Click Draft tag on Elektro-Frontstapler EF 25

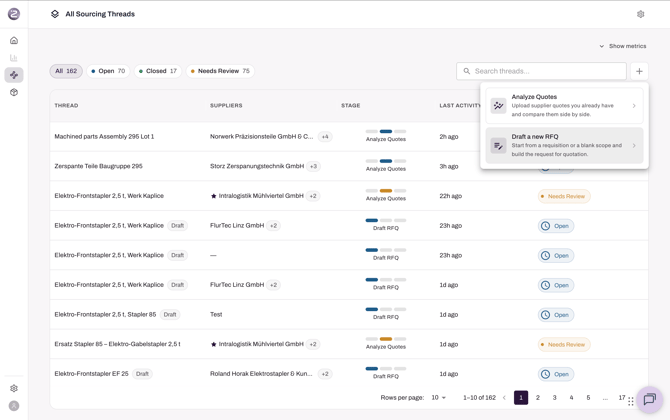[142, 374]
